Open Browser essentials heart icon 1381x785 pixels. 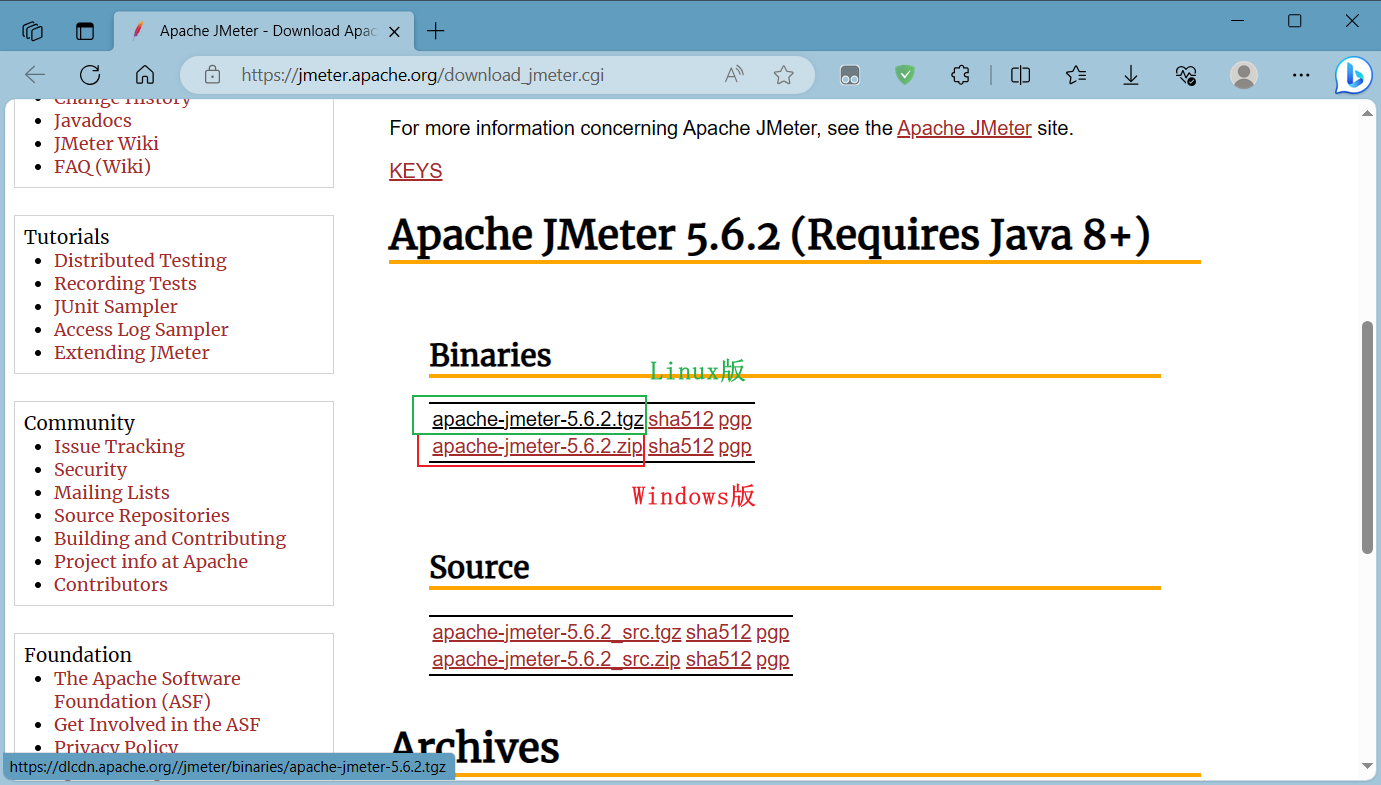coord(1186,75)
